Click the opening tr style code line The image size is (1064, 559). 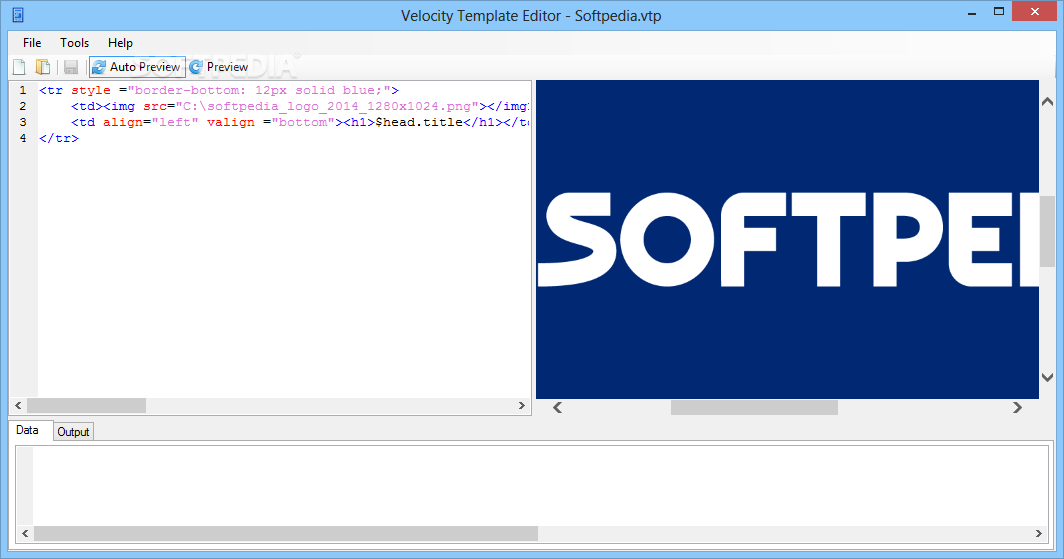click(218, 90)
